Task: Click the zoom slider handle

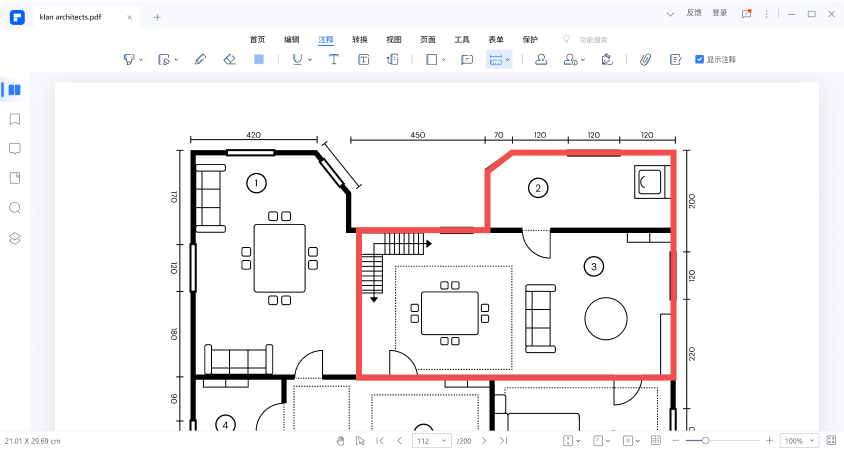Action: pyautogui.click(x=705, y=440)
